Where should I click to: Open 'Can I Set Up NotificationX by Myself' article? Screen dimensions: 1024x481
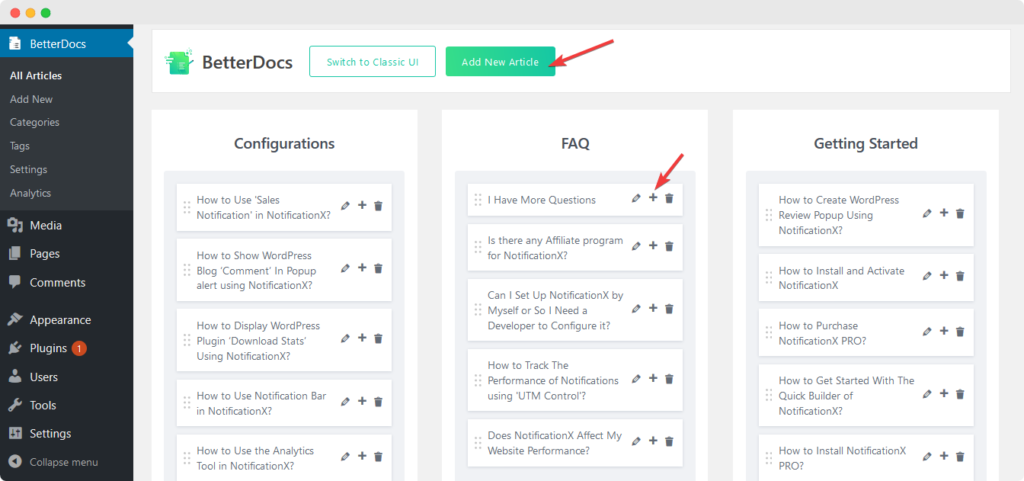tap(555, 310)
